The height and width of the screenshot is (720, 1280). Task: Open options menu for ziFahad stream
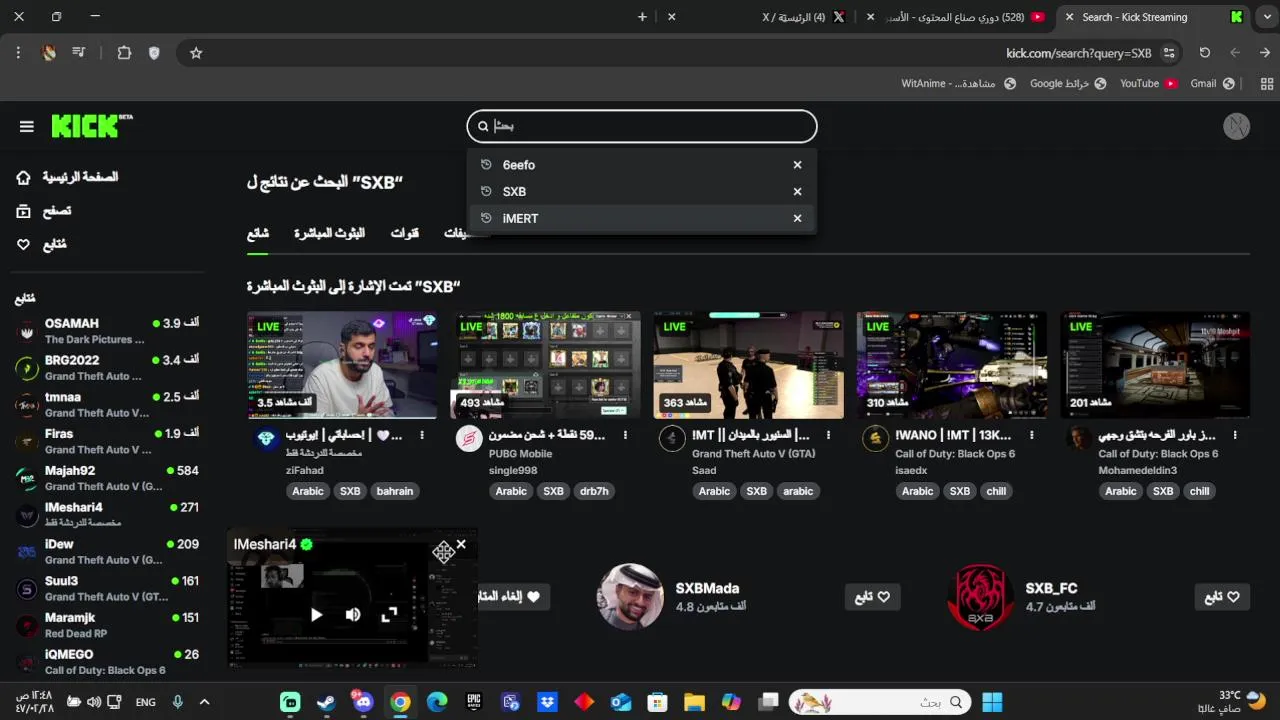click(x=422, y=435)
